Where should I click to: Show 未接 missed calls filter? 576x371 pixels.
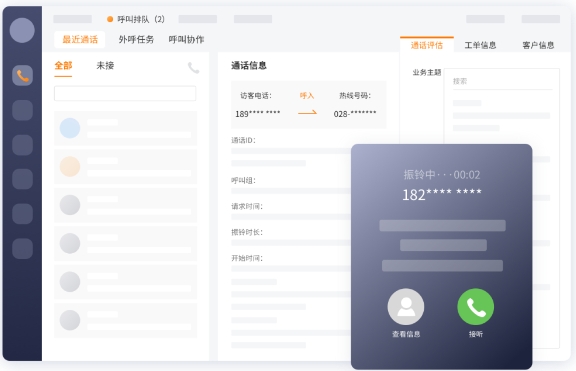[105, 66]
